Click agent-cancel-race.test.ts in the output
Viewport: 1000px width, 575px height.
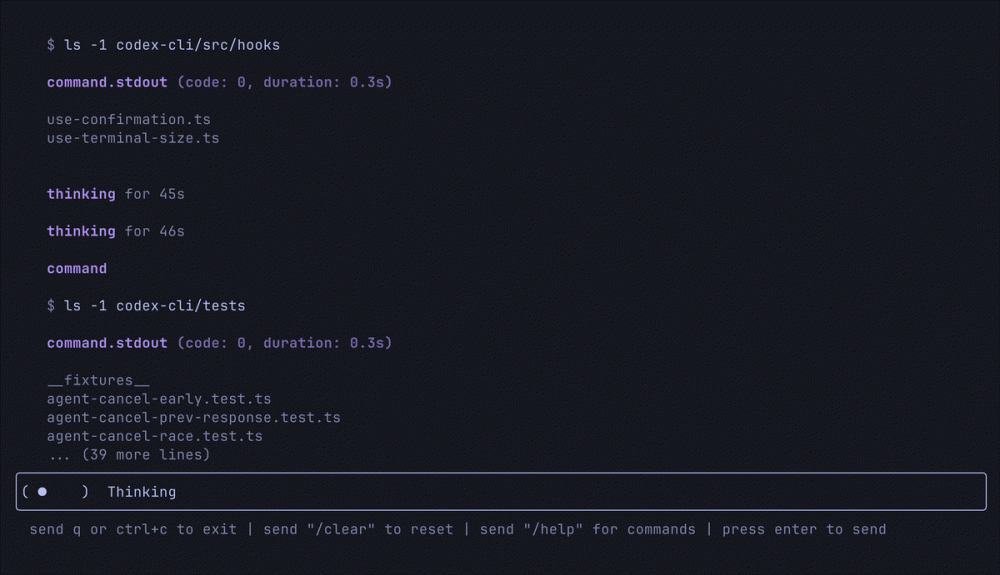pyautogui.click(x=155, y=436)
